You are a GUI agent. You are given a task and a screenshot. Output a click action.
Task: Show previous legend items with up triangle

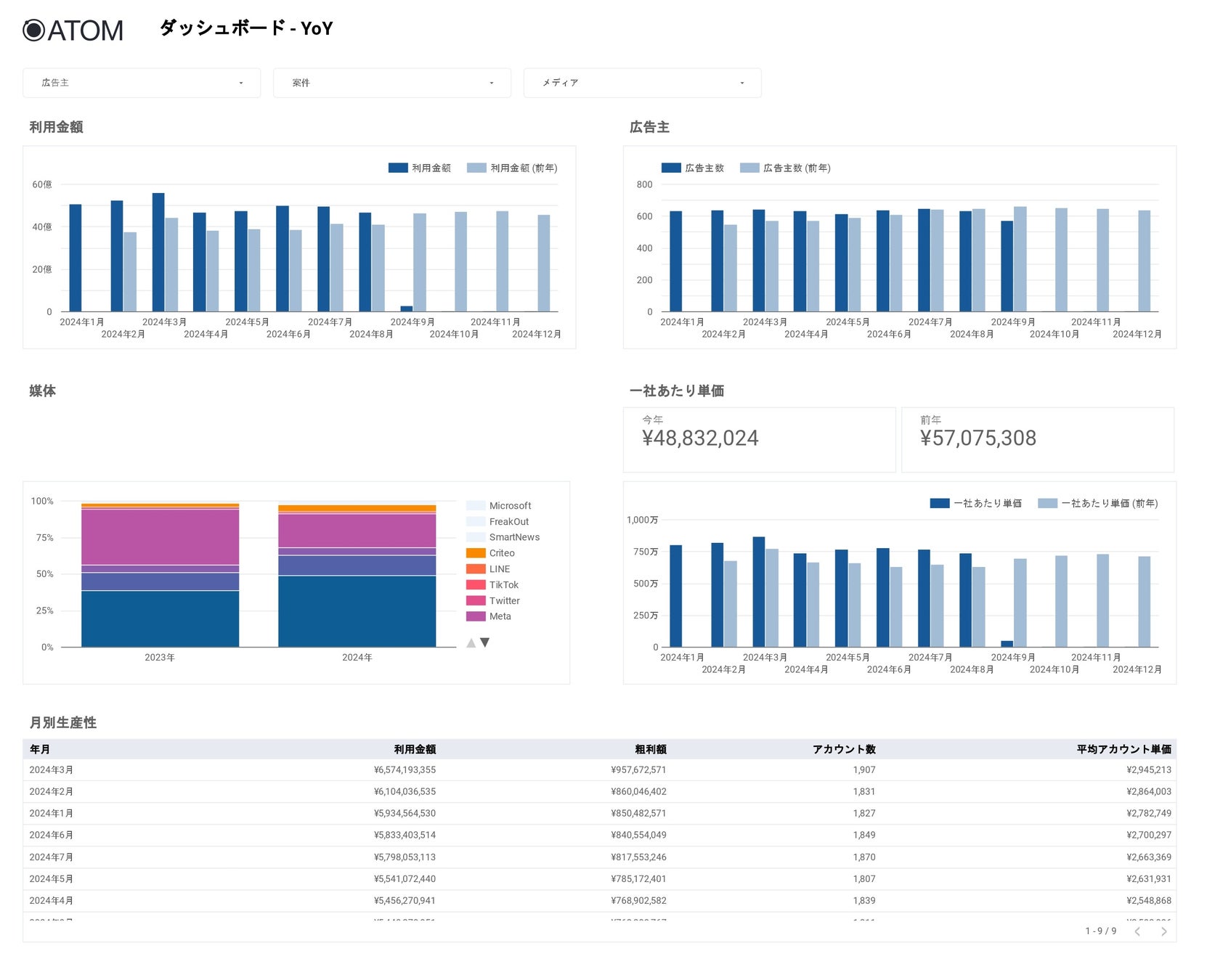pos(471,642)
